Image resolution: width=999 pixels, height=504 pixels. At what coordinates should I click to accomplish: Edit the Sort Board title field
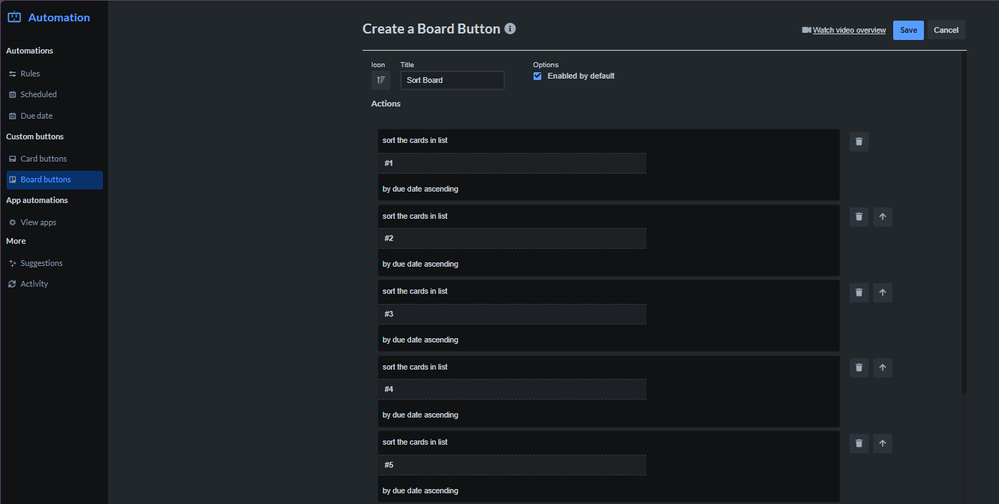click(452, 80)
